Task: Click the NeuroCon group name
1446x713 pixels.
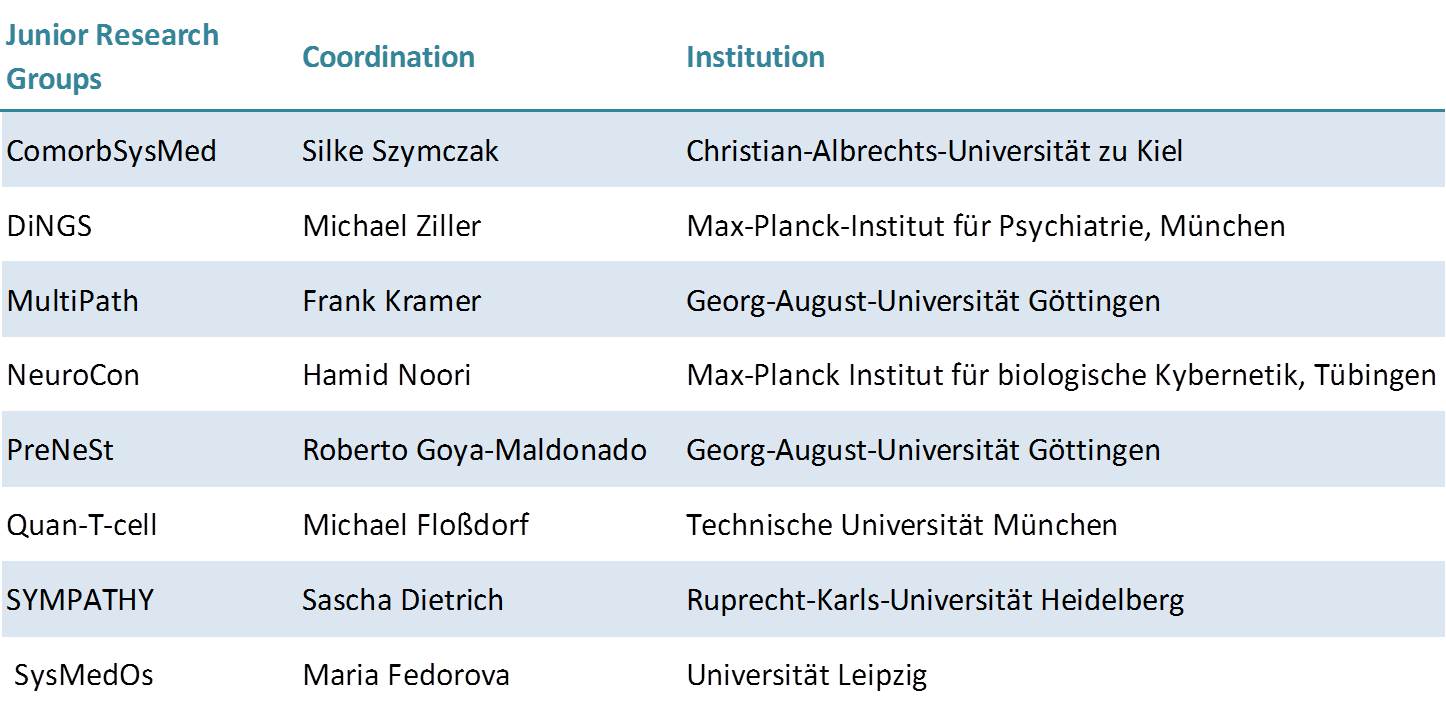Action: (x=73, y=375)
